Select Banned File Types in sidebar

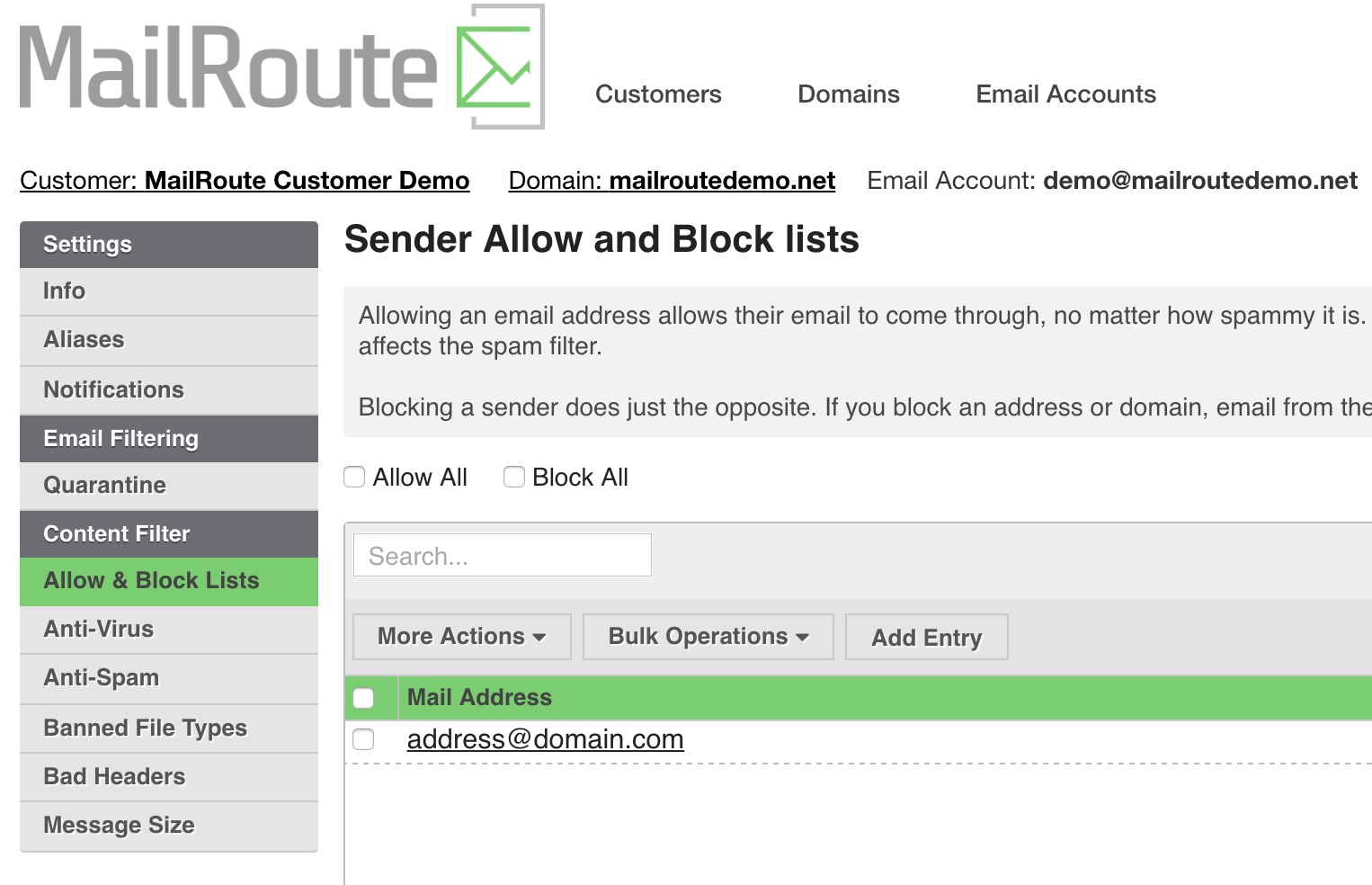(169, 729)
